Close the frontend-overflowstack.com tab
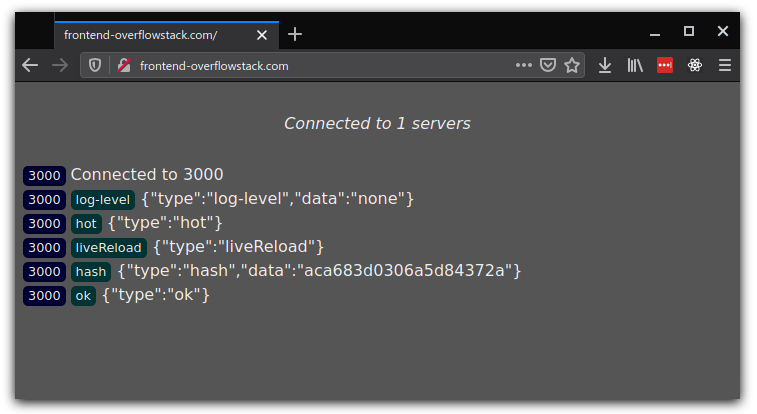 pyautogui.click(x=262, y=34)
